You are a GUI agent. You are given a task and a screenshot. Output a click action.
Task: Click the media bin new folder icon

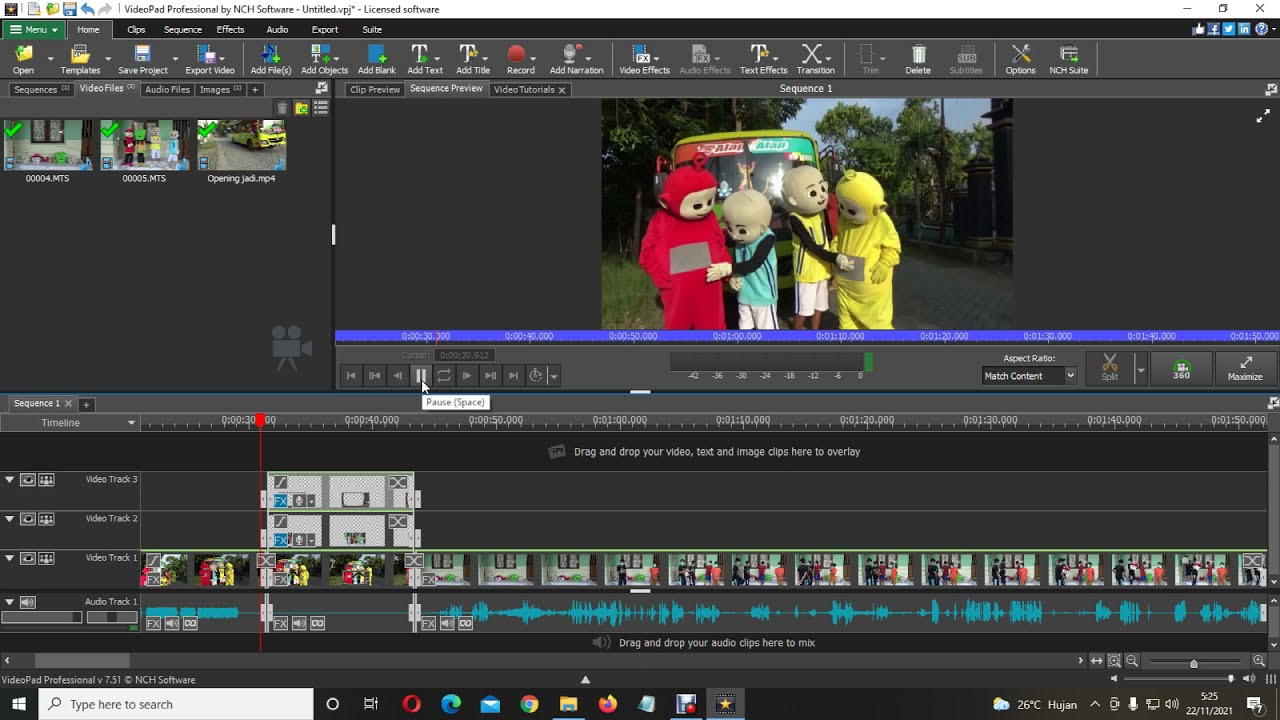pos(301,108)
